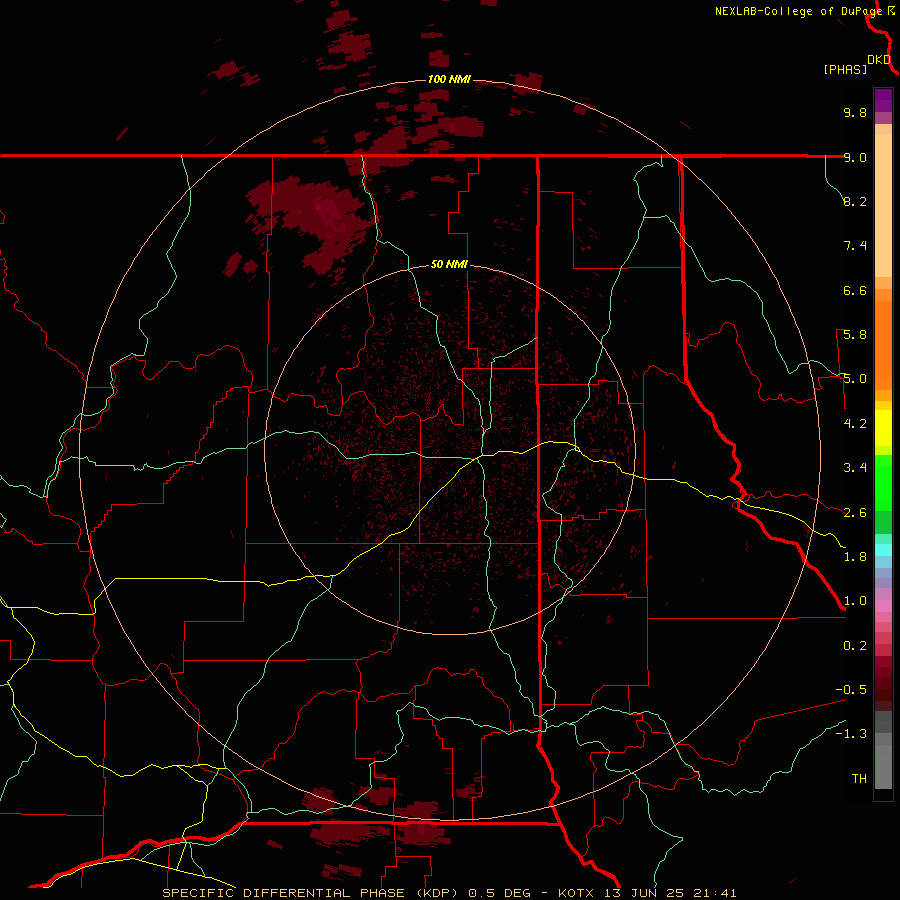The width and height of the screenshot is (900, 900).
Task: Click the 21:41 timestamp
Action: [716, 893]
